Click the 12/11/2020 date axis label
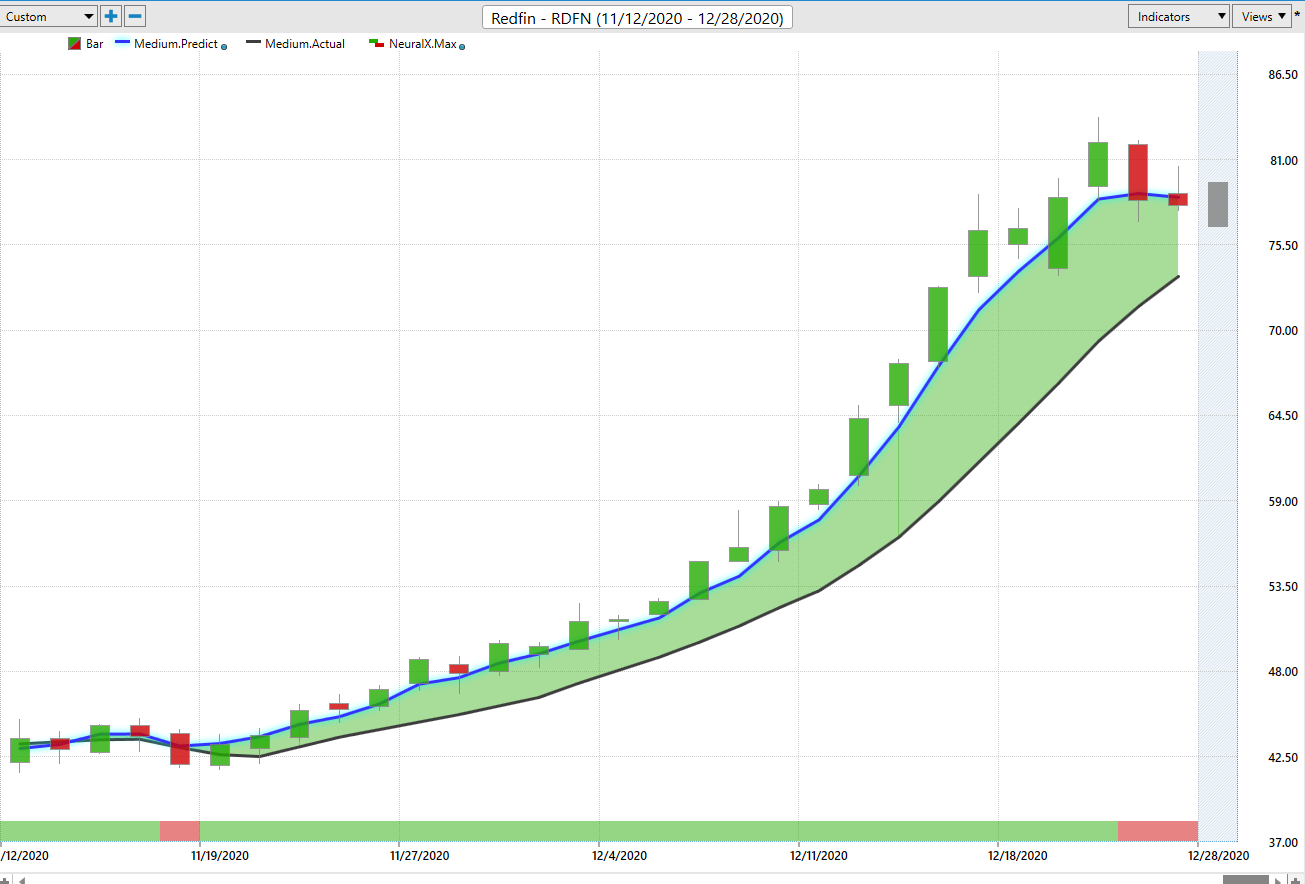 point(819,855)
